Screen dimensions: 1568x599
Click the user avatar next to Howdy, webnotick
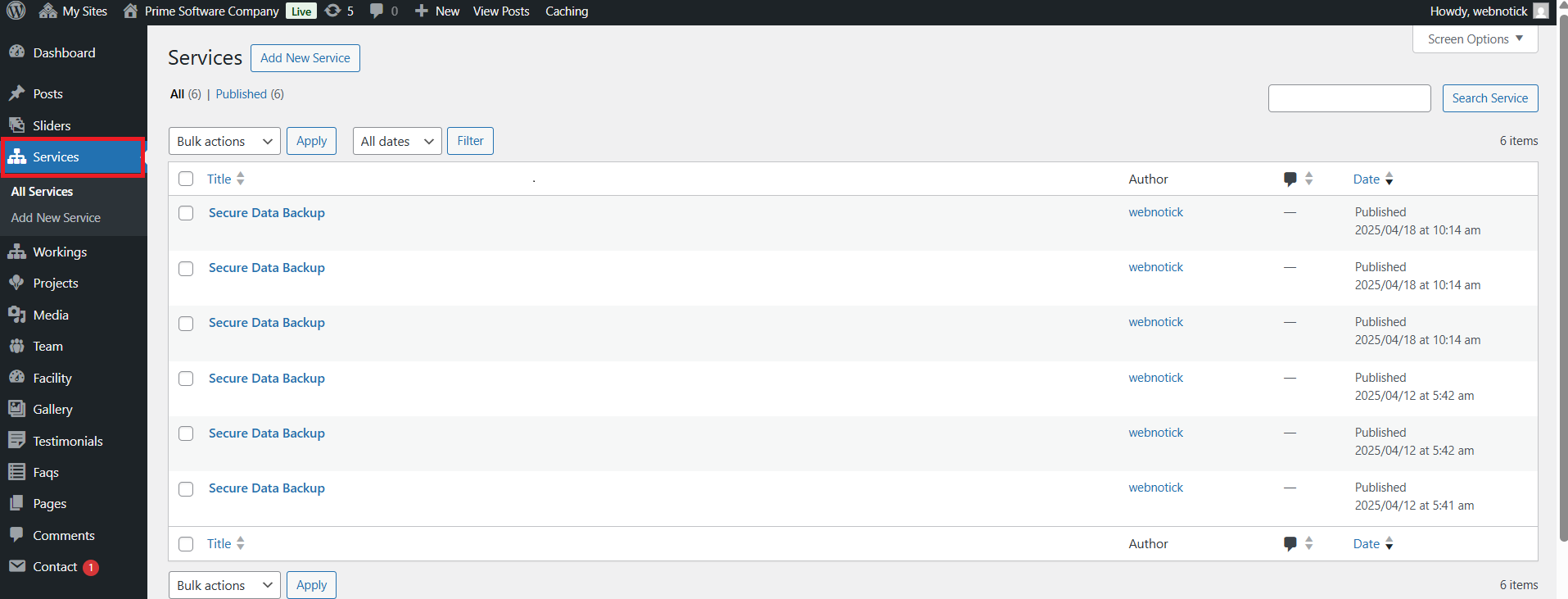(1540, 11)
